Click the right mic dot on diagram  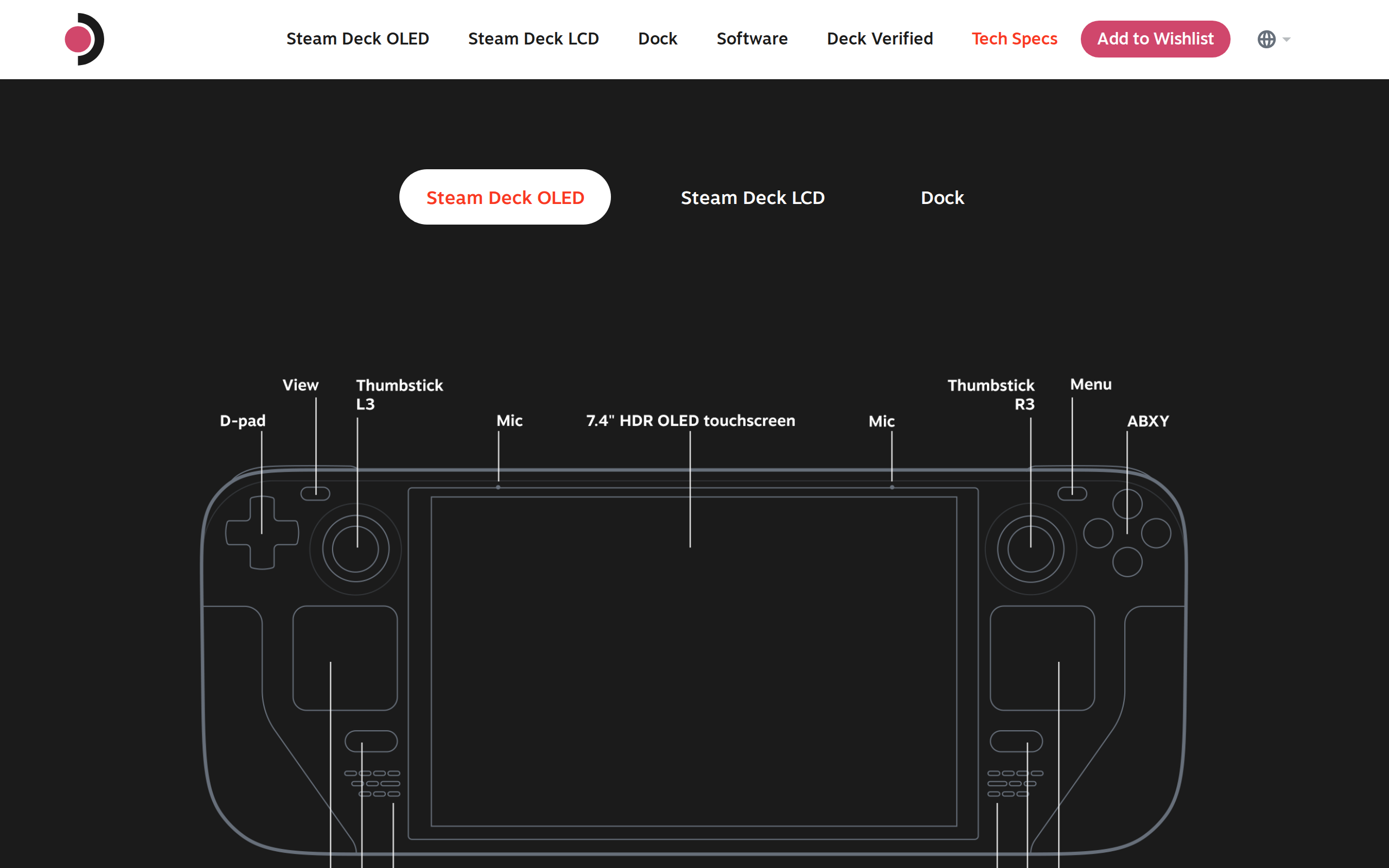coord(892,487)
